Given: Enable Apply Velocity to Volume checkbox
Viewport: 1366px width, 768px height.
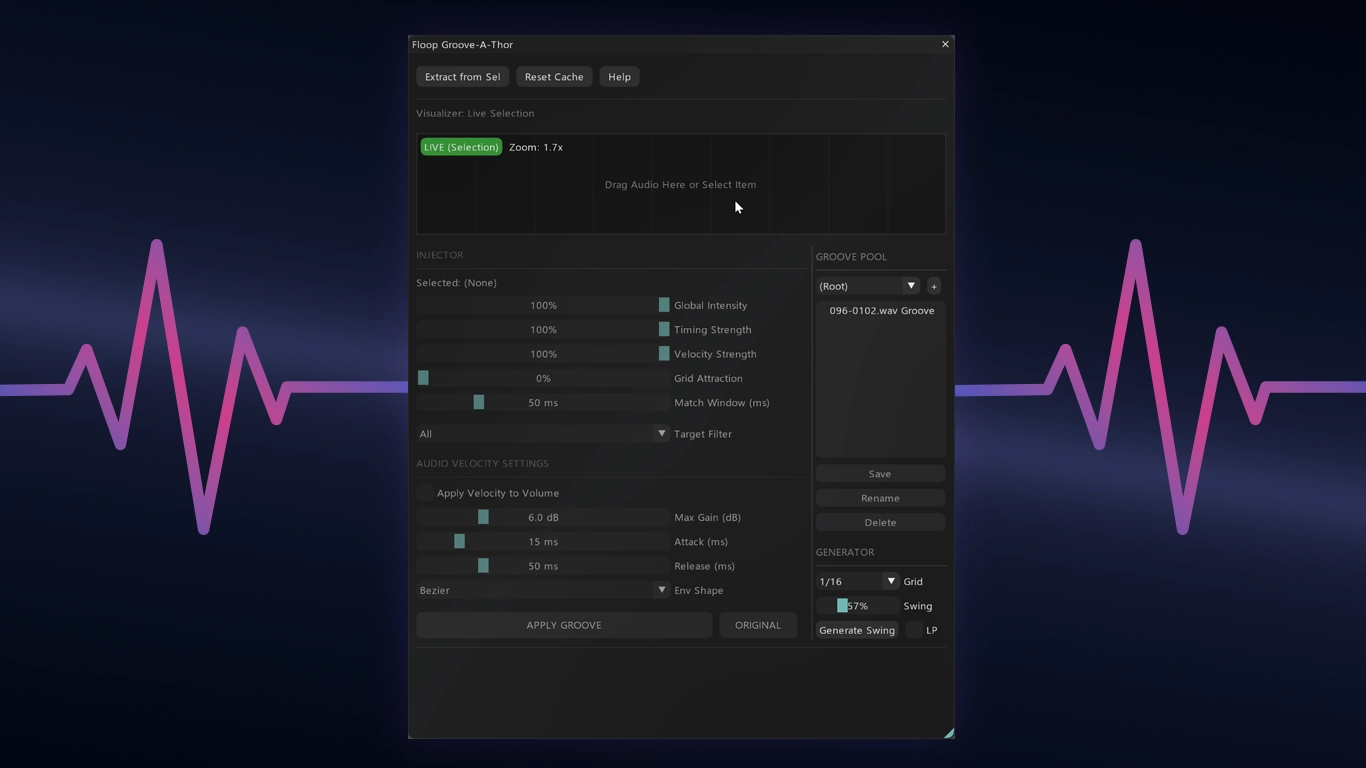Looking at the screenshot, I should 425,493.
